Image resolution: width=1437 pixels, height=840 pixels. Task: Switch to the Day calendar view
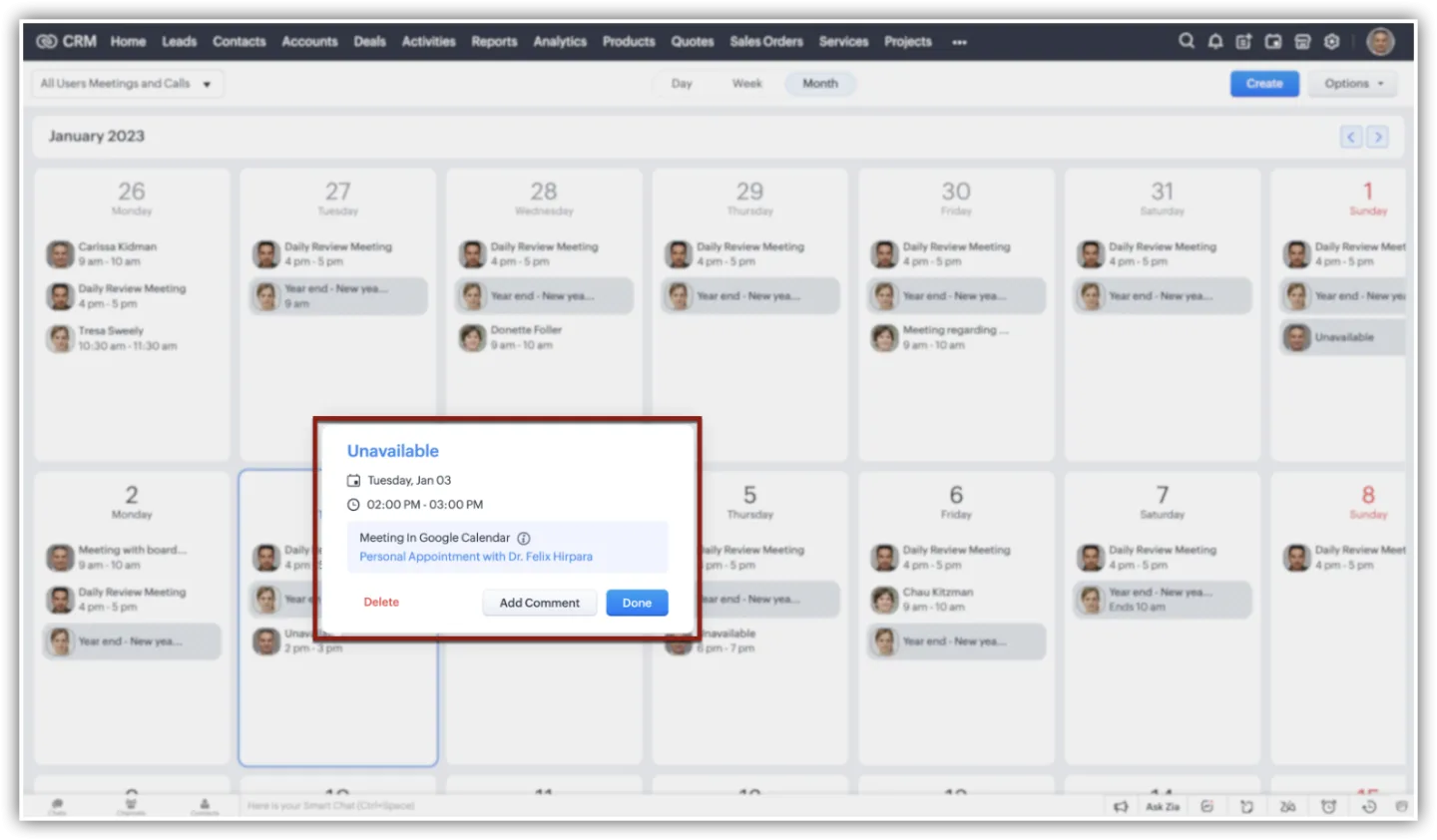coord(682,84)
